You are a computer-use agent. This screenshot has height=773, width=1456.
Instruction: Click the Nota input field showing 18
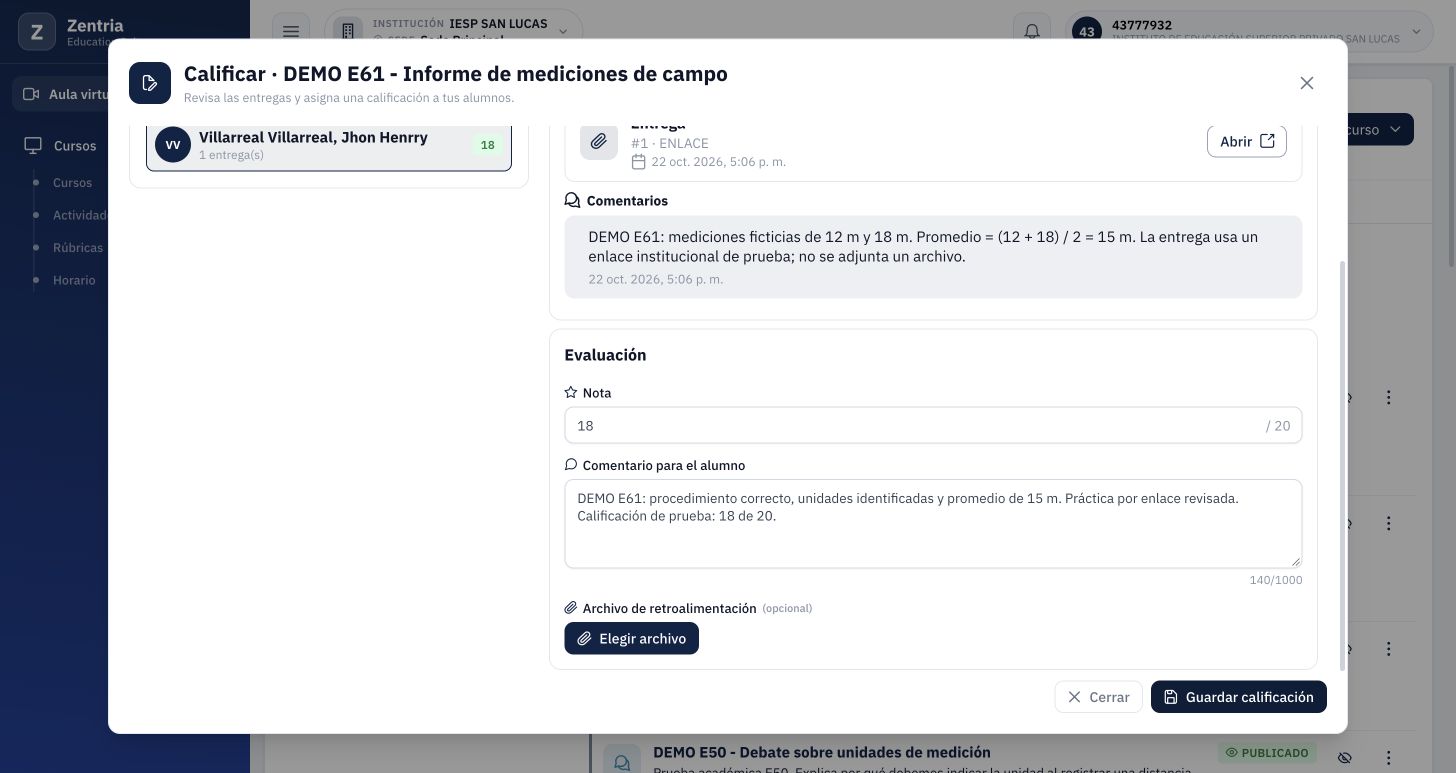pos(933,425)
